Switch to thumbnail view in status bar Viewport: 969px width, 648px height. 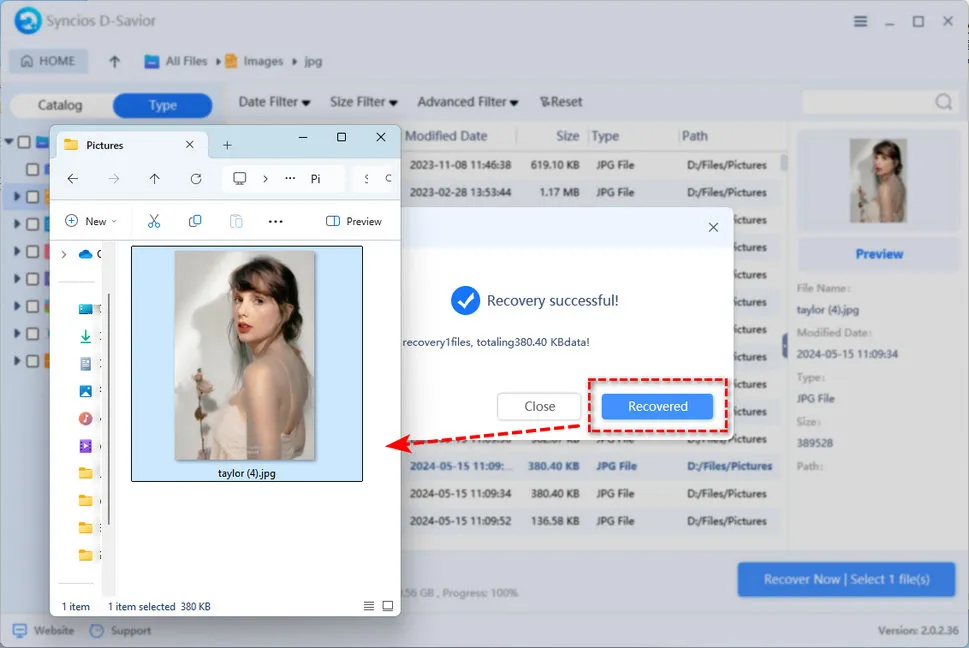388,606
